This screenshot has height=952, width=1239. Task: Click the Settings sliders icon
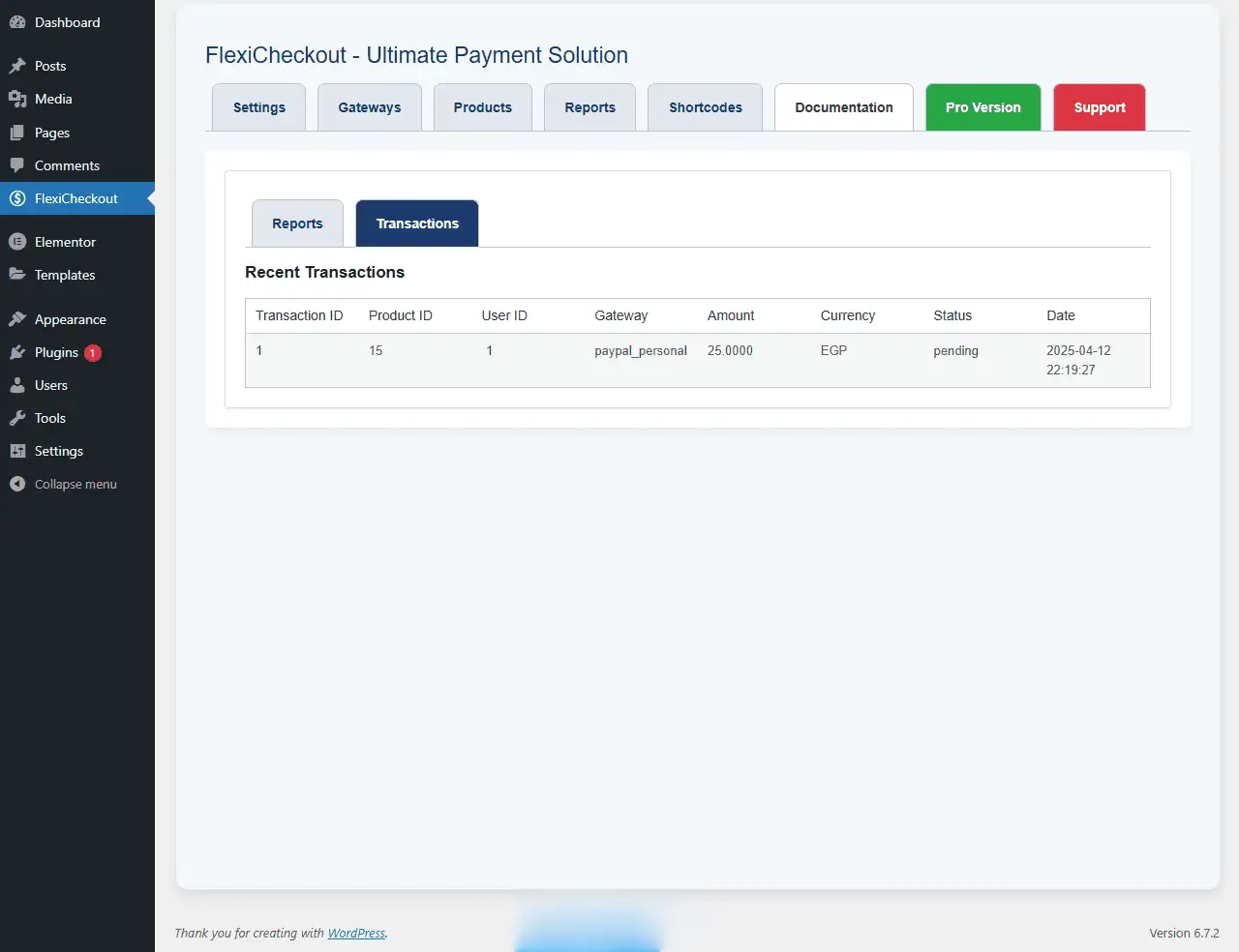[17, 451]
